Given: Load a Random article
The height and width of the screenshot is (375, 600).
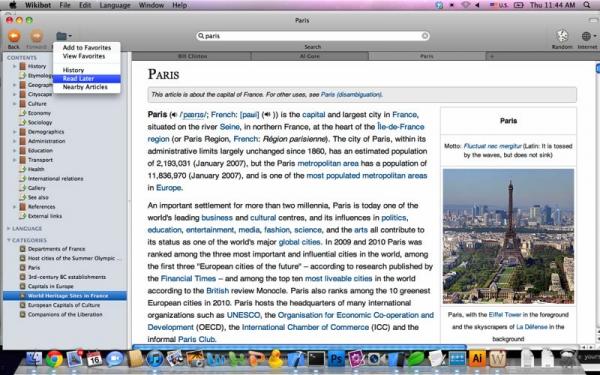Looking at the screenshot, I should click(562, 36).
